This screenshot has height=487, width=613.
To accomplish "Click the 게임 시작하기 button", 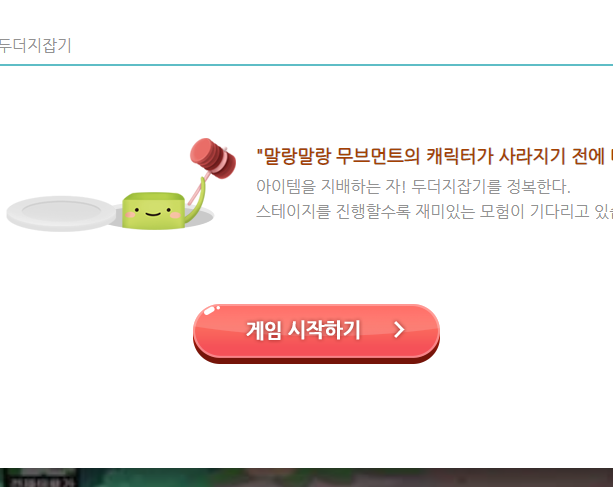I will [316, 333].
